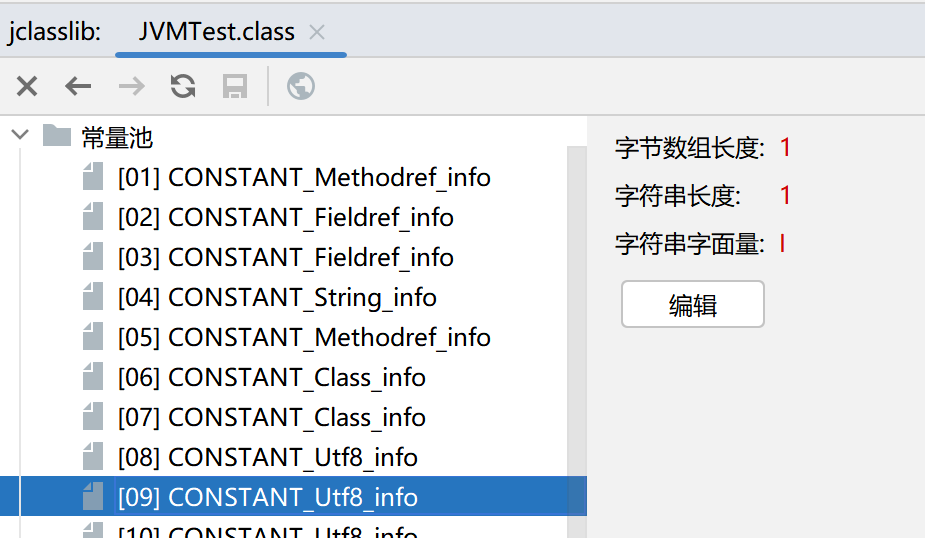Image resolution: width=925 pixels, height=538 pixels.
Task: Open the web browser globe icon
Action: pyautogui.click(x=301, y=86)
